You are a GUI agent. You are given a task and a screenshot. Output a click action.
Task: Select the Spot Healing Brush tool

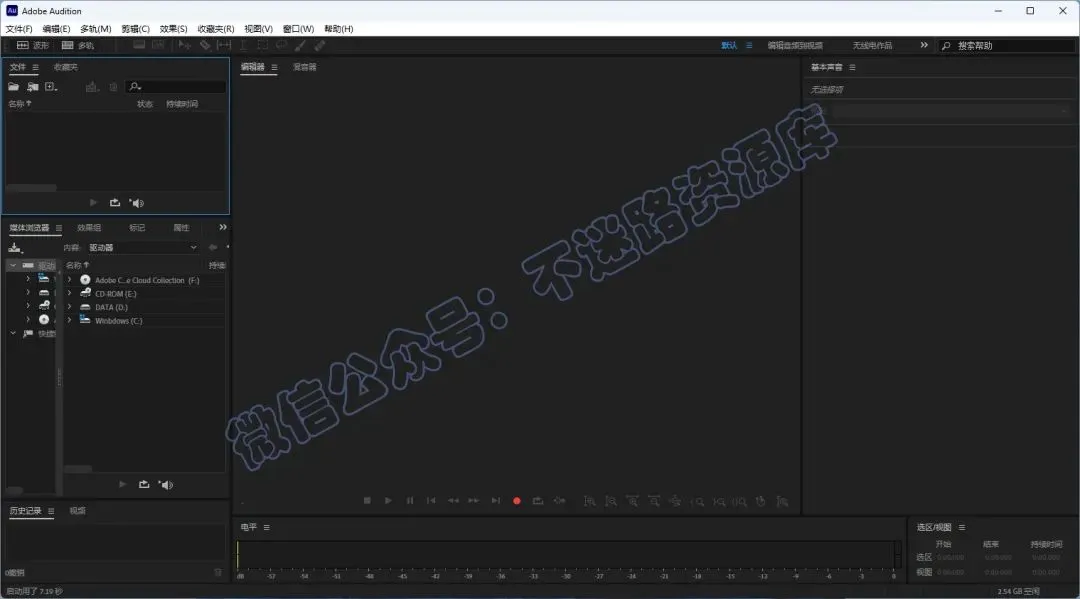320,45
